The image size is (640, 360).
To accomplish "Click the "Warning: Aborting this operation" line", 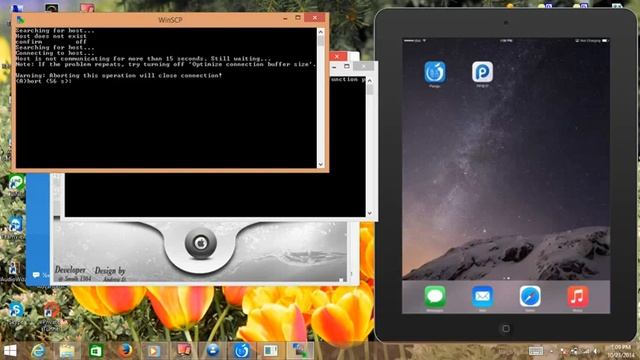I will 119,76.
